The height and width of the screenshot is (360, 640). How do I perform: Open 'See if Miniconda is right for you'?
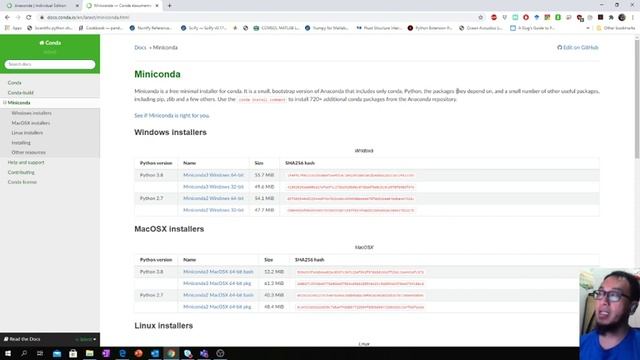click(171, 116)
